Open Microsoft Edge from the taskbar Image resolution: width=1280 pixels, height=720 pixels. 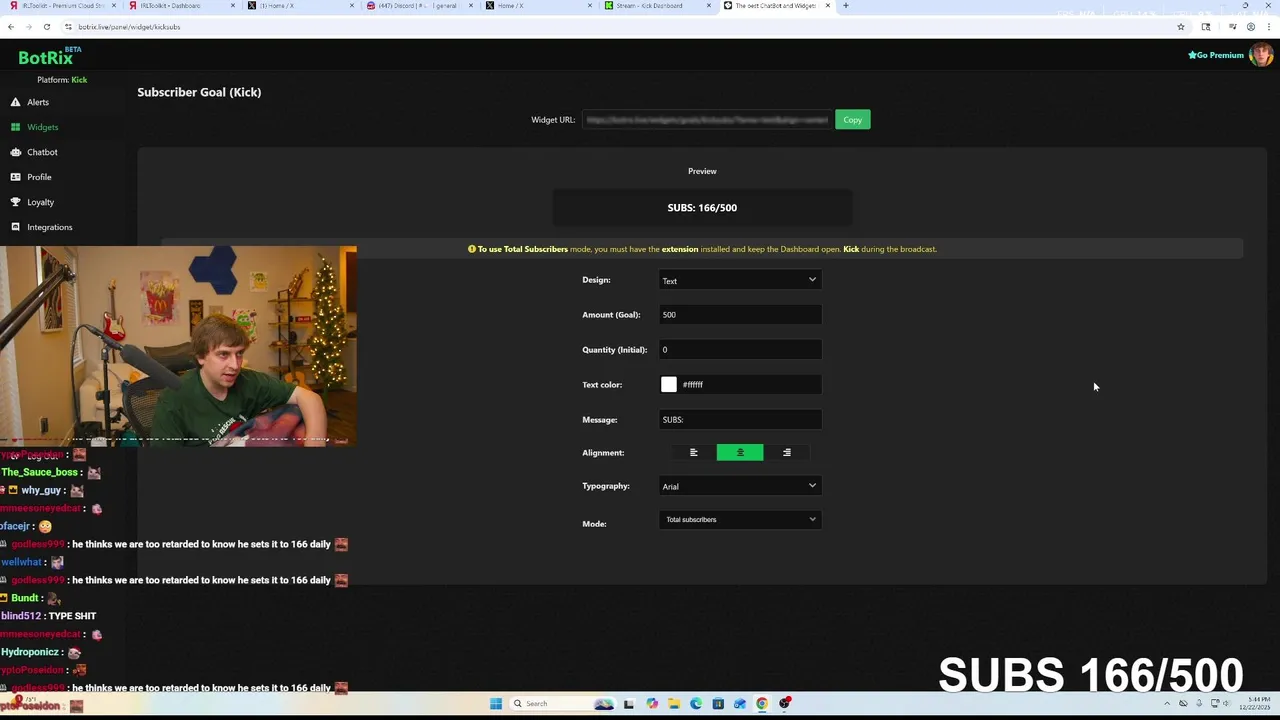pyautogui.click(x=696, y=704)
